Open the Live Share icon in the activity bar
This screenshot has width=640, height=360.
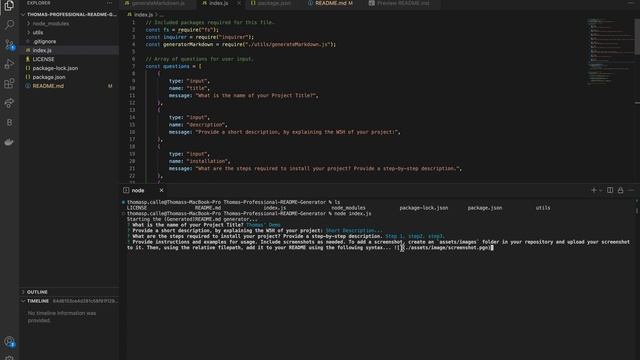coord(9,103)
